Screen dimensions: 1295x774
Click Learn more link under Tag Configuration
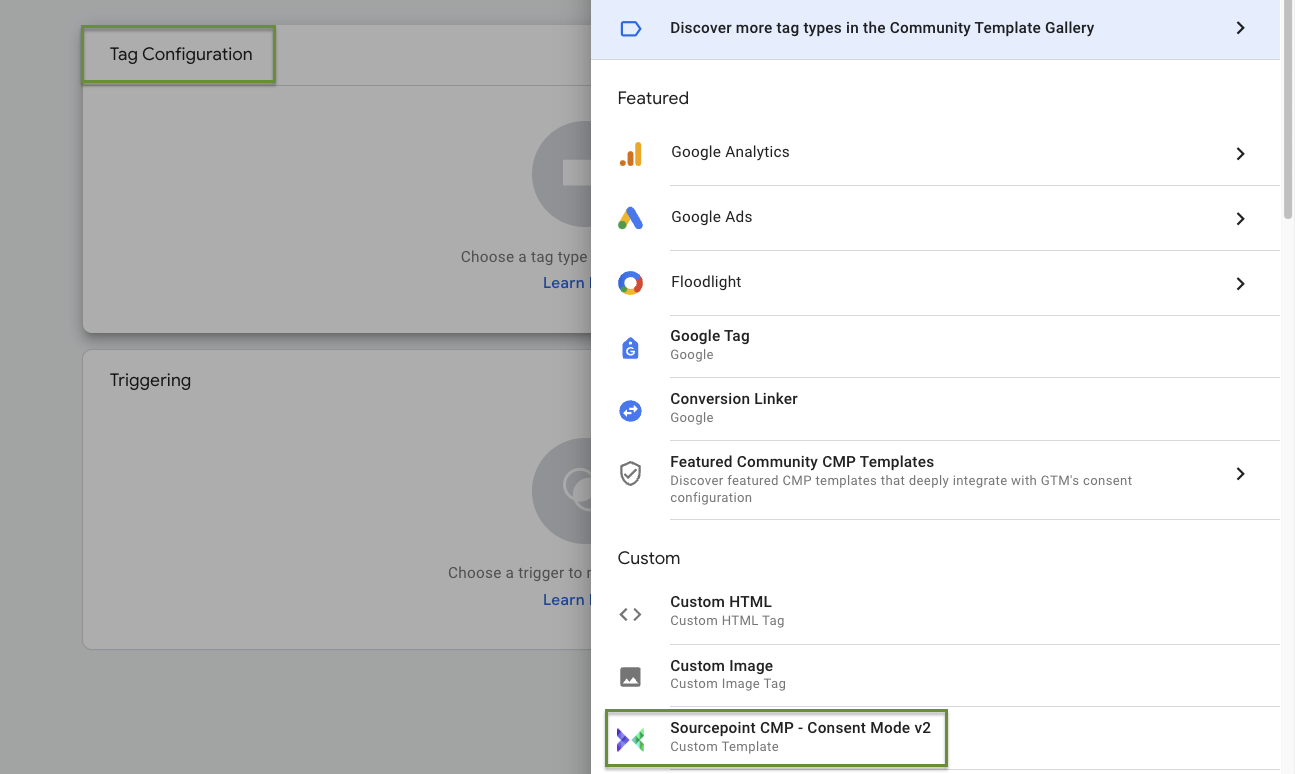pyautogui.click(x=566, y=283)
